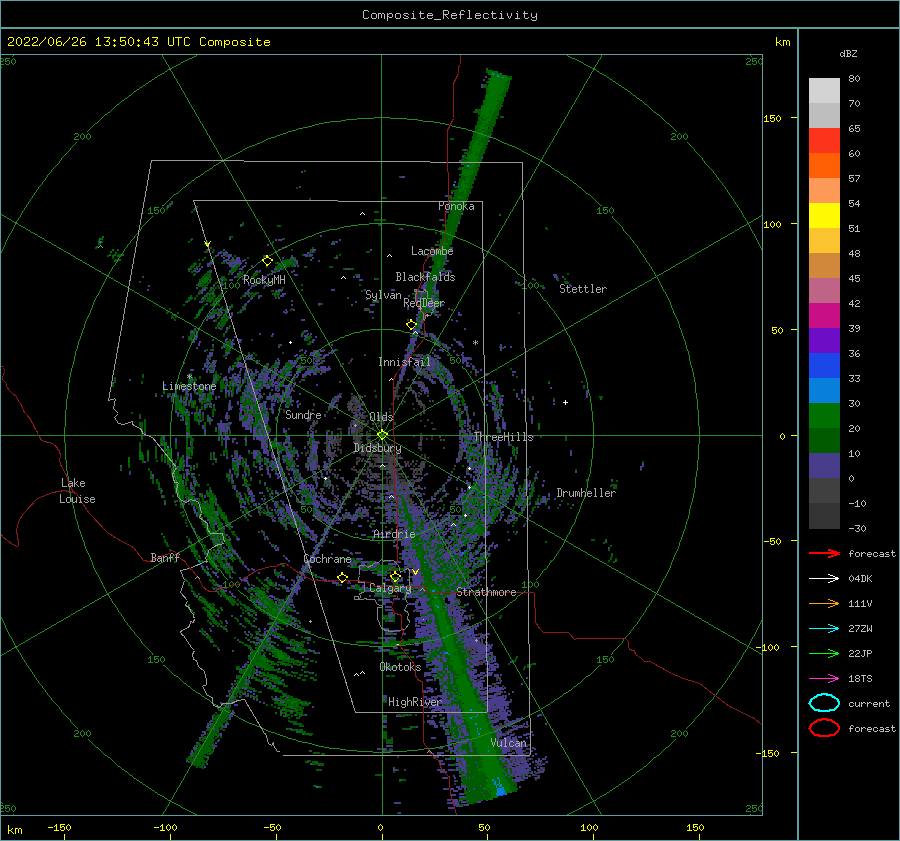Viewport: 900px width, 841px height.
Task: Pick the magenta 39-42 dBZ swatch
Action: pos(824,316)
